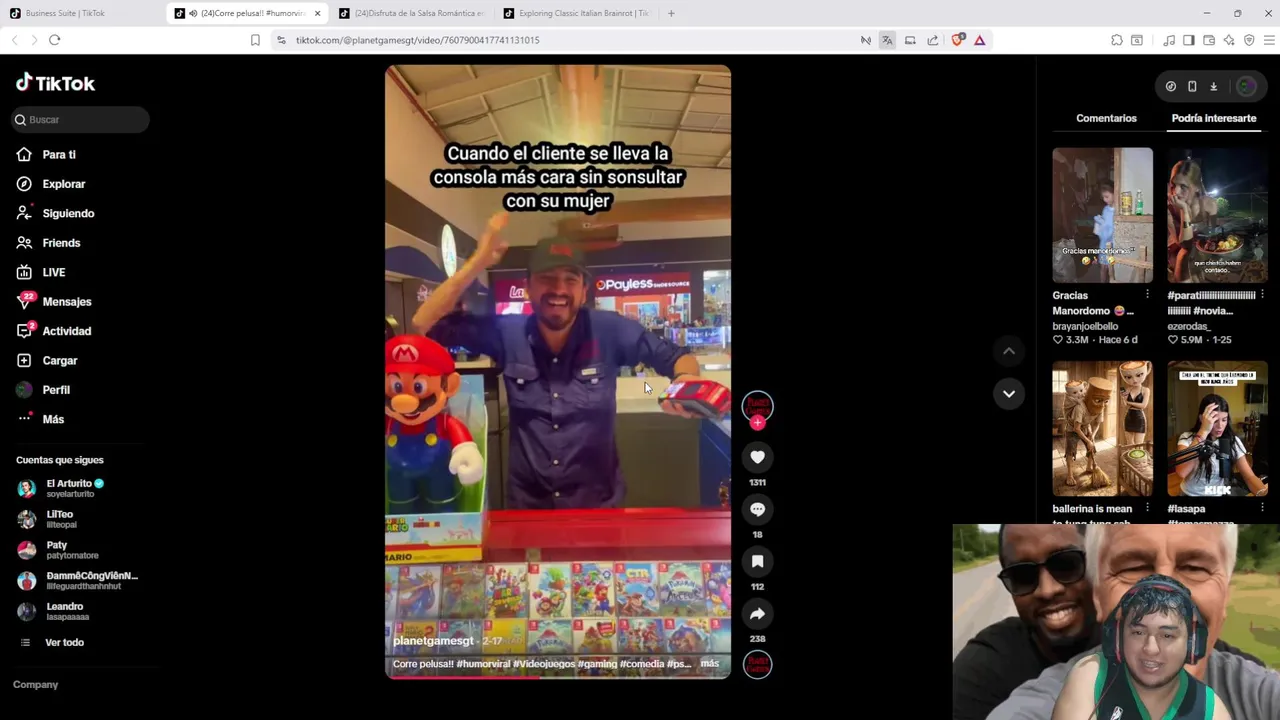Open Brave Shields lion icon
This screenshot has width=1280, height=720.
coord(958,40)
